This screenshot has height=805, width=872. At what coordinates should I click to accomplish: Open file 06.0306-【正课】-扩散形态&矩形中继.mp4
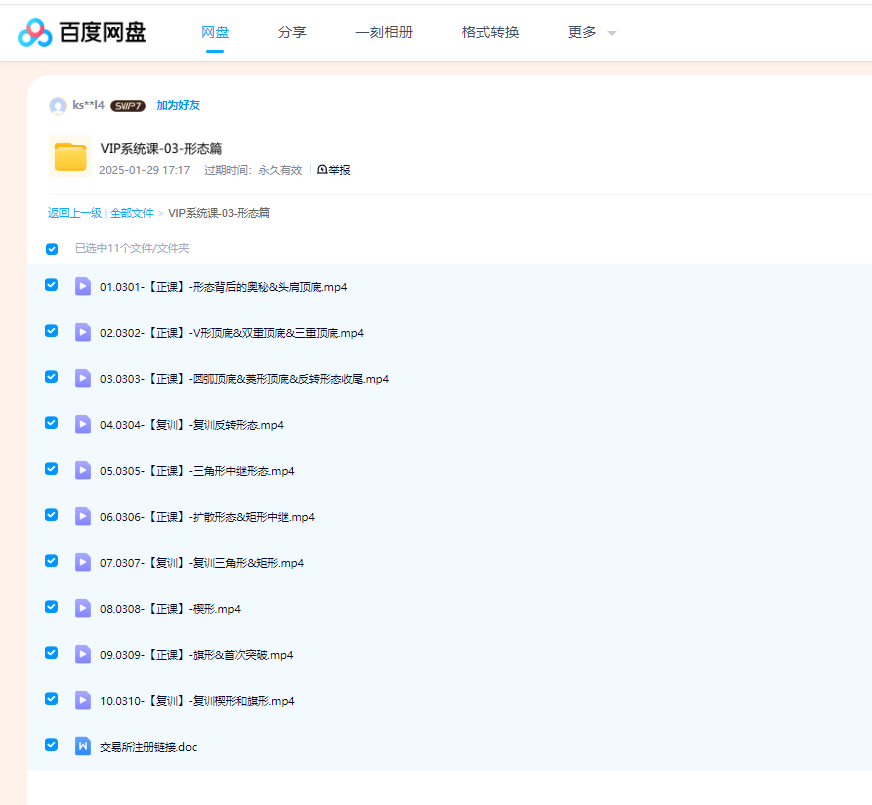point(207,517)
